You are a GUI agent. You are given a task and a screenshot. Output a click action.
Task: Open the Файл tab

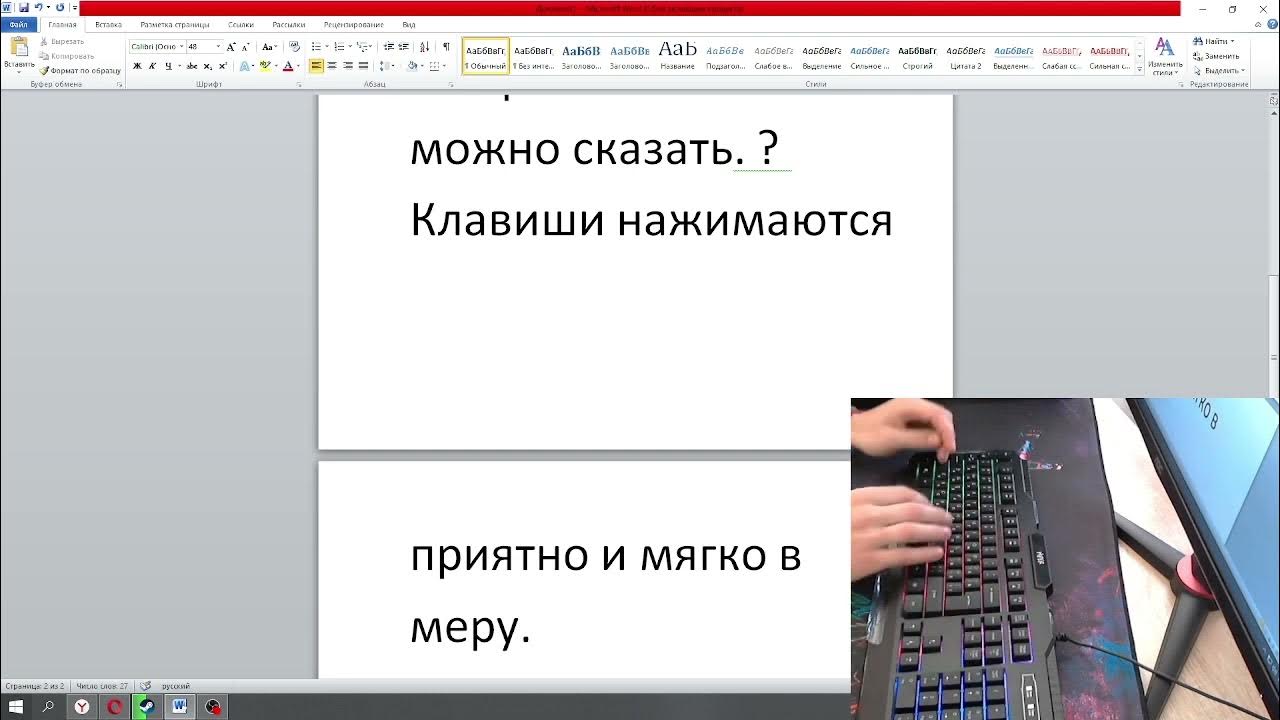coord(19,24)
